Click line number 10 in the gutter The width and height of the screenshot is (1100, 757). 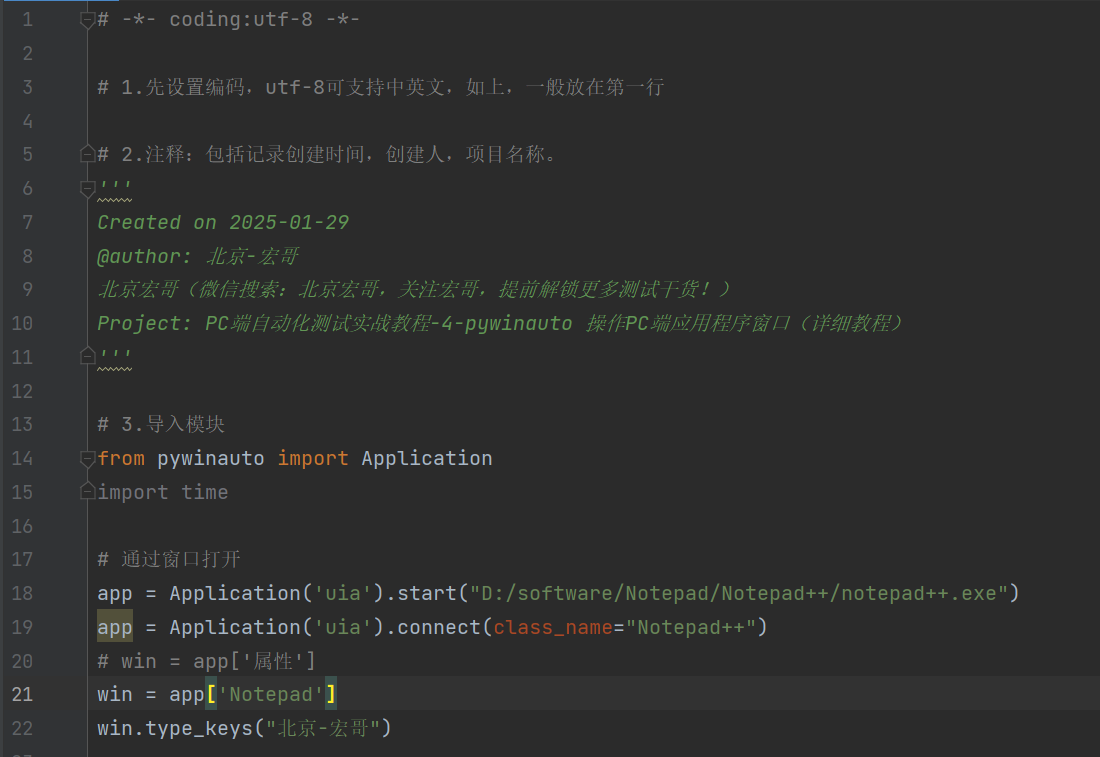click(x=22, y=323)
